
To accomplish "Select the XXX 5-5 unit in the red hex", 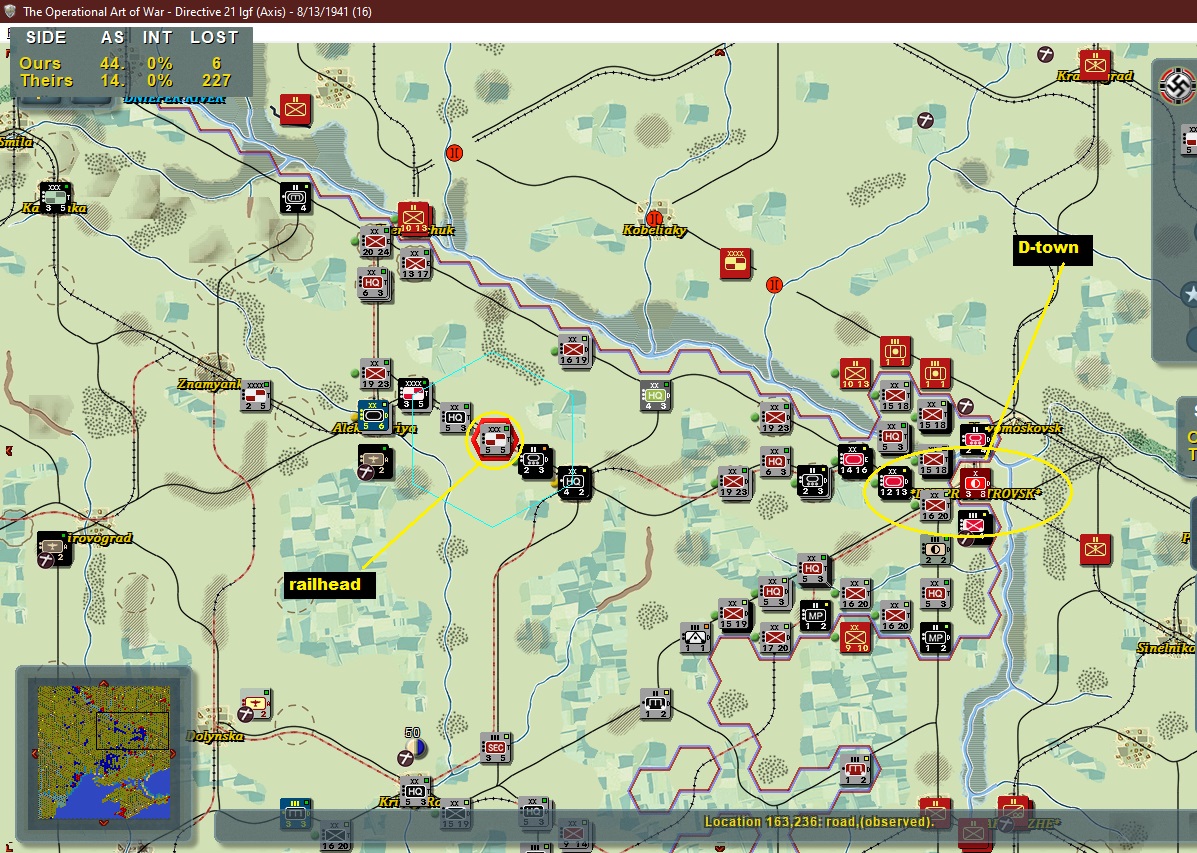I will 494,440.
